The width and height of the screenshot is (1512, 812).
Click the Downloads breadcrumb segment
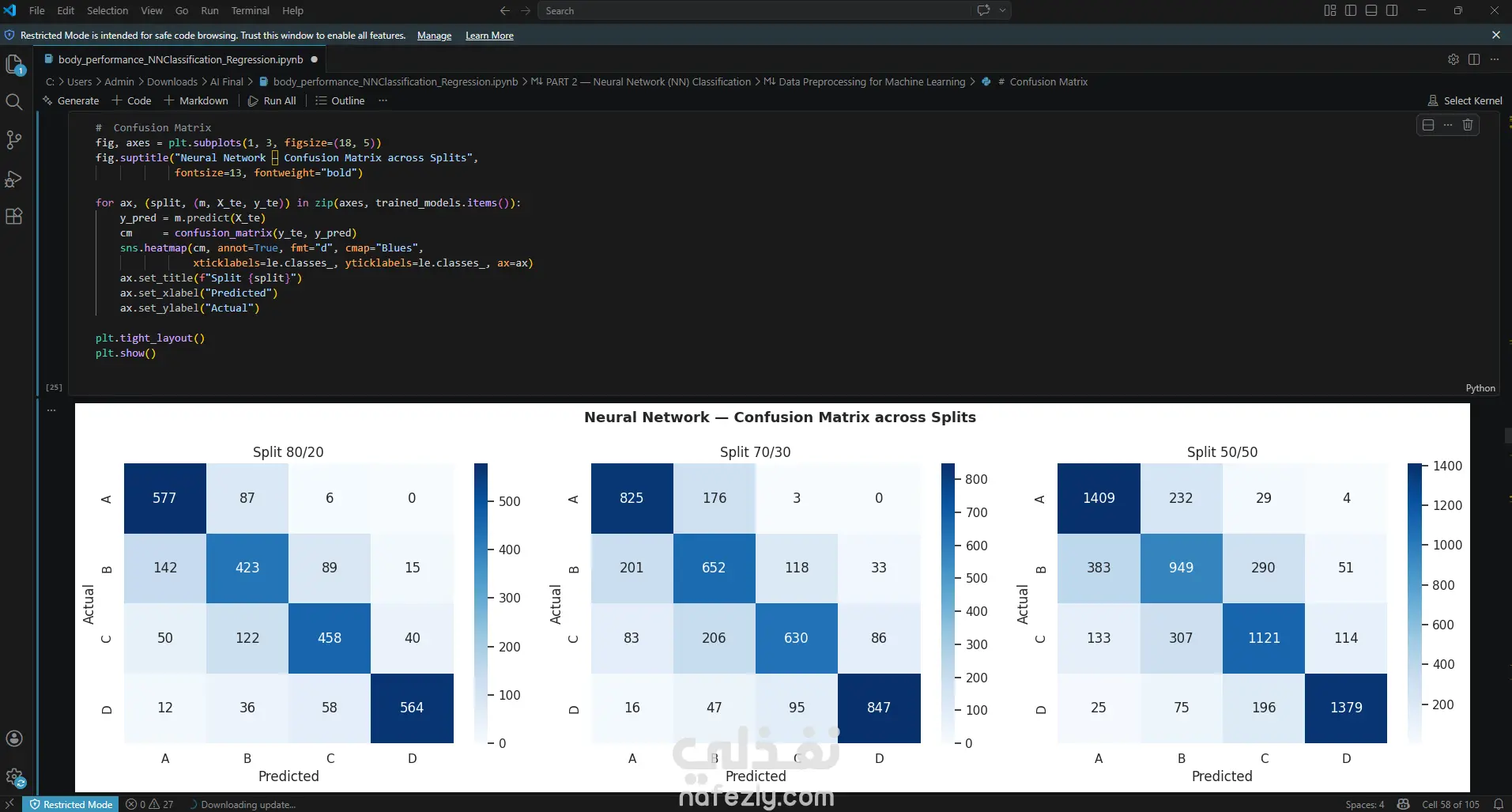pos(172,81)
